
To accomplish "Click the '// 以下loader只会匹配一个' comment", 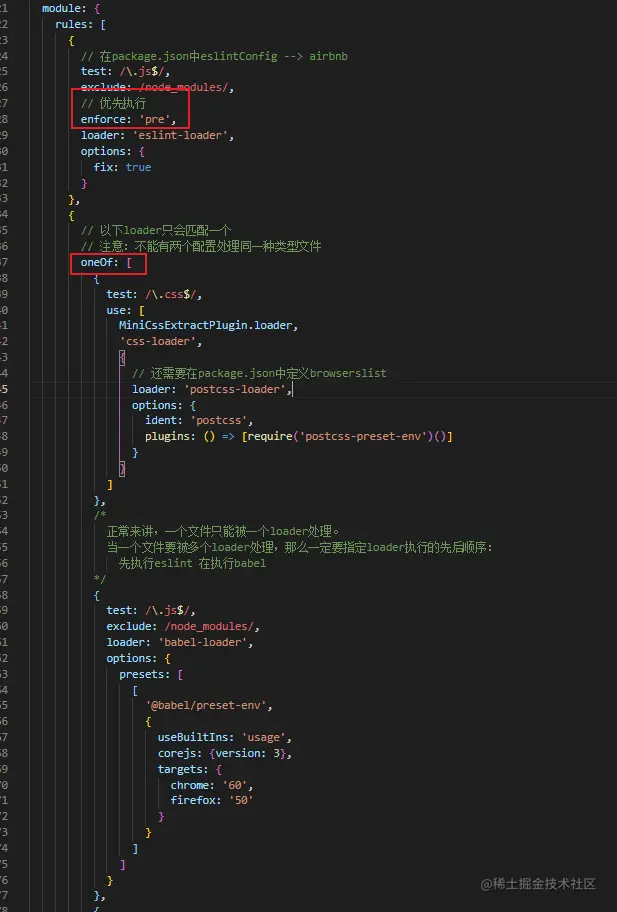I will point(156,230).
